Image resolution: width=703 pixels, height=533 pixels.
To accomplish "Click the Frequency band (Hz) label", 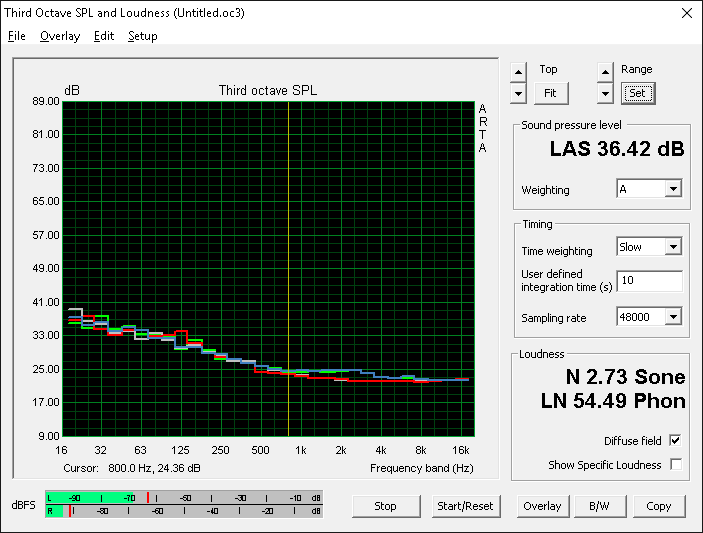I will click(422, 468).
